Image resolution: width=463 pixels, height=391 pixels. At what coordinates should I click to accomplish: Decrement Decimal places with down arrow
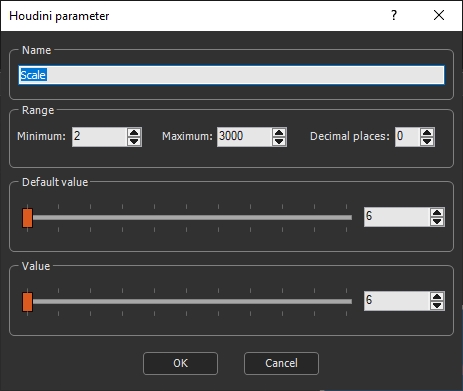click(427, 141)
